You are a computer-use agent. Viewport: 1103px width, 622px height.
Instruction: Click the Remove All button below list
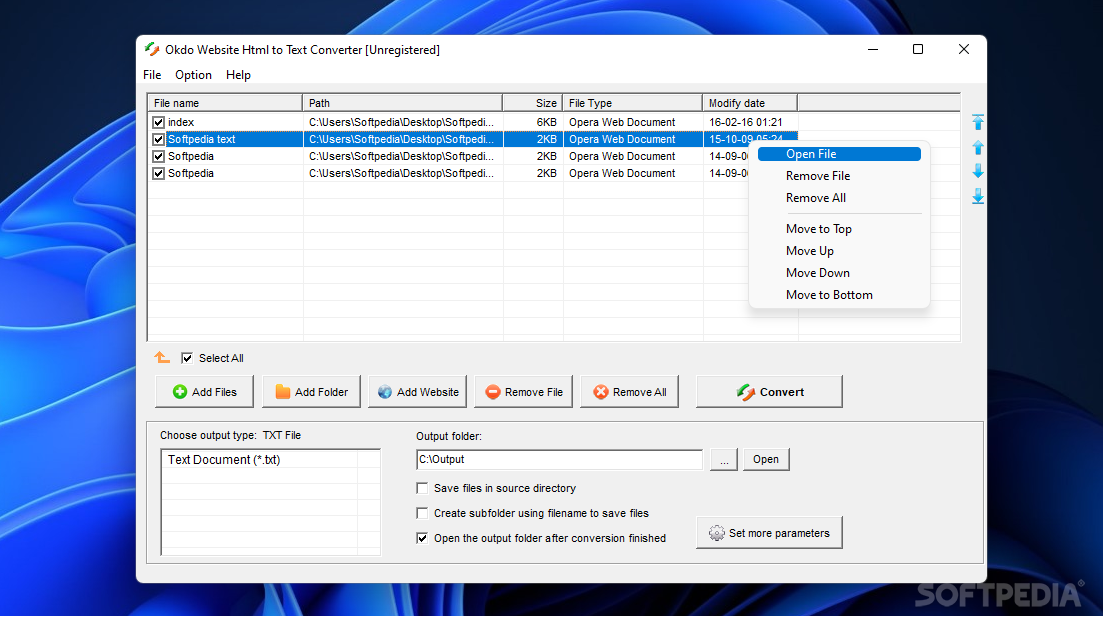630,392
